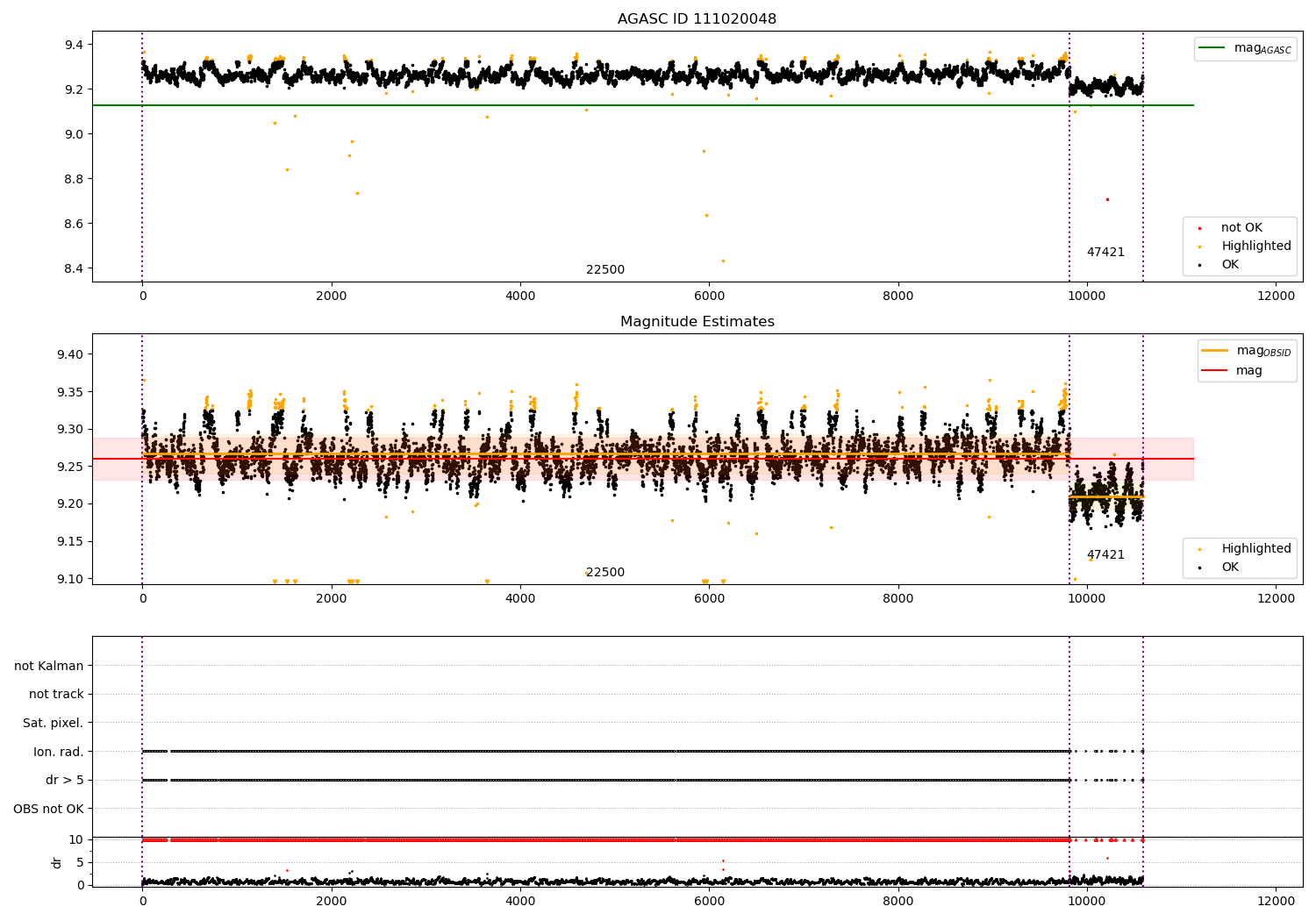1316x921 pixels.
Task: Click the Highlighted legend marker in Magnitude Estimates plot
Action: [x=1199, y=549]
